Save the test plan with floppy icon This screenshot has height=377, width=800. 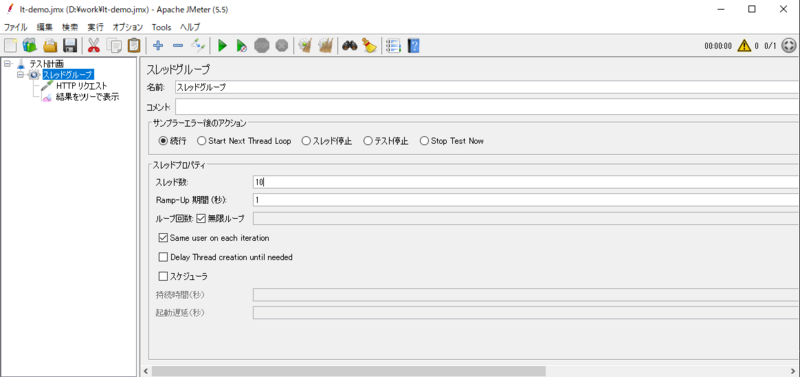(x=70, y=46)
